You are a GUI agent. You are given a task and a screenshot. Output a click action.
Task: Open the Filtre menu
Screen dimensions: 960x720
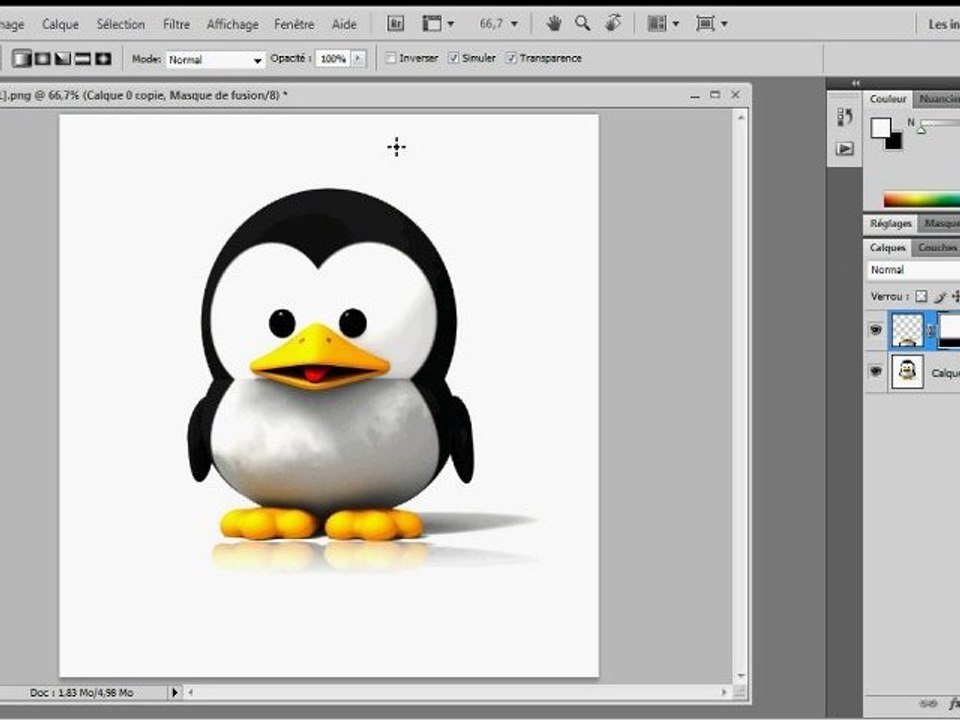point(176,24)
